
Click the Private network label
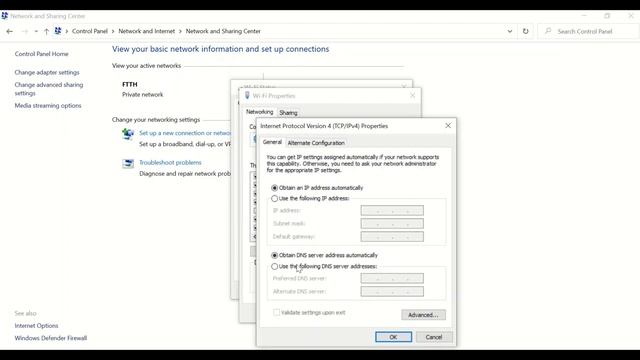(x=142, y=94)
